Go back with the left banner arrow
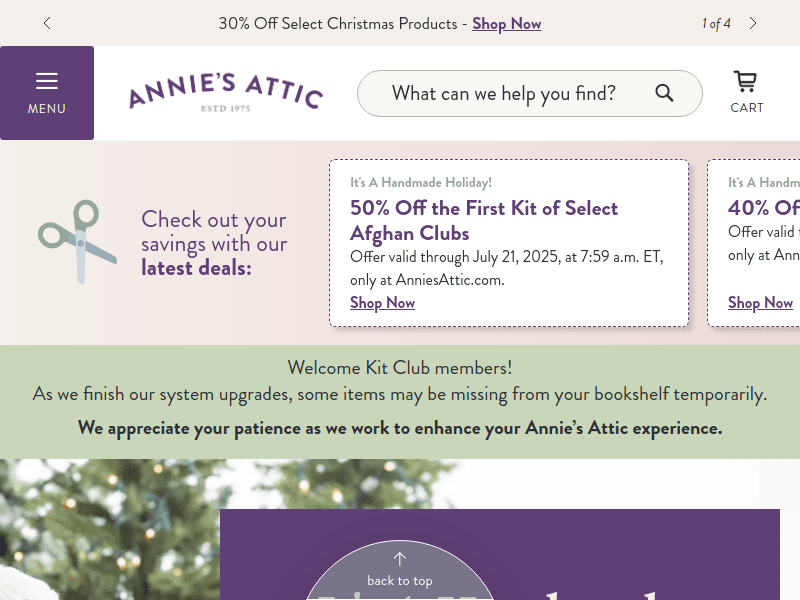Viewport: 800px width, 600px height. [x=47, y=23]
